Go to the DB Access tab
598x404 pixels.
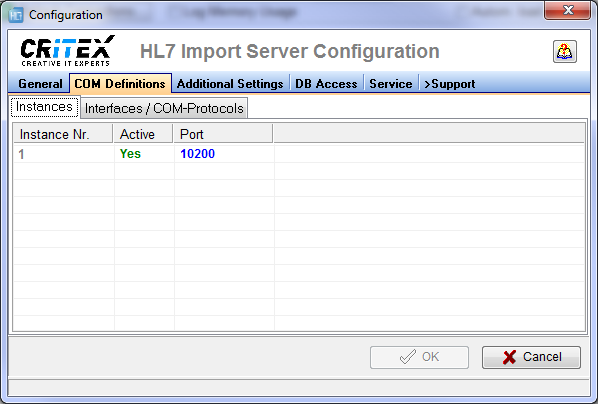coord(326,84)
